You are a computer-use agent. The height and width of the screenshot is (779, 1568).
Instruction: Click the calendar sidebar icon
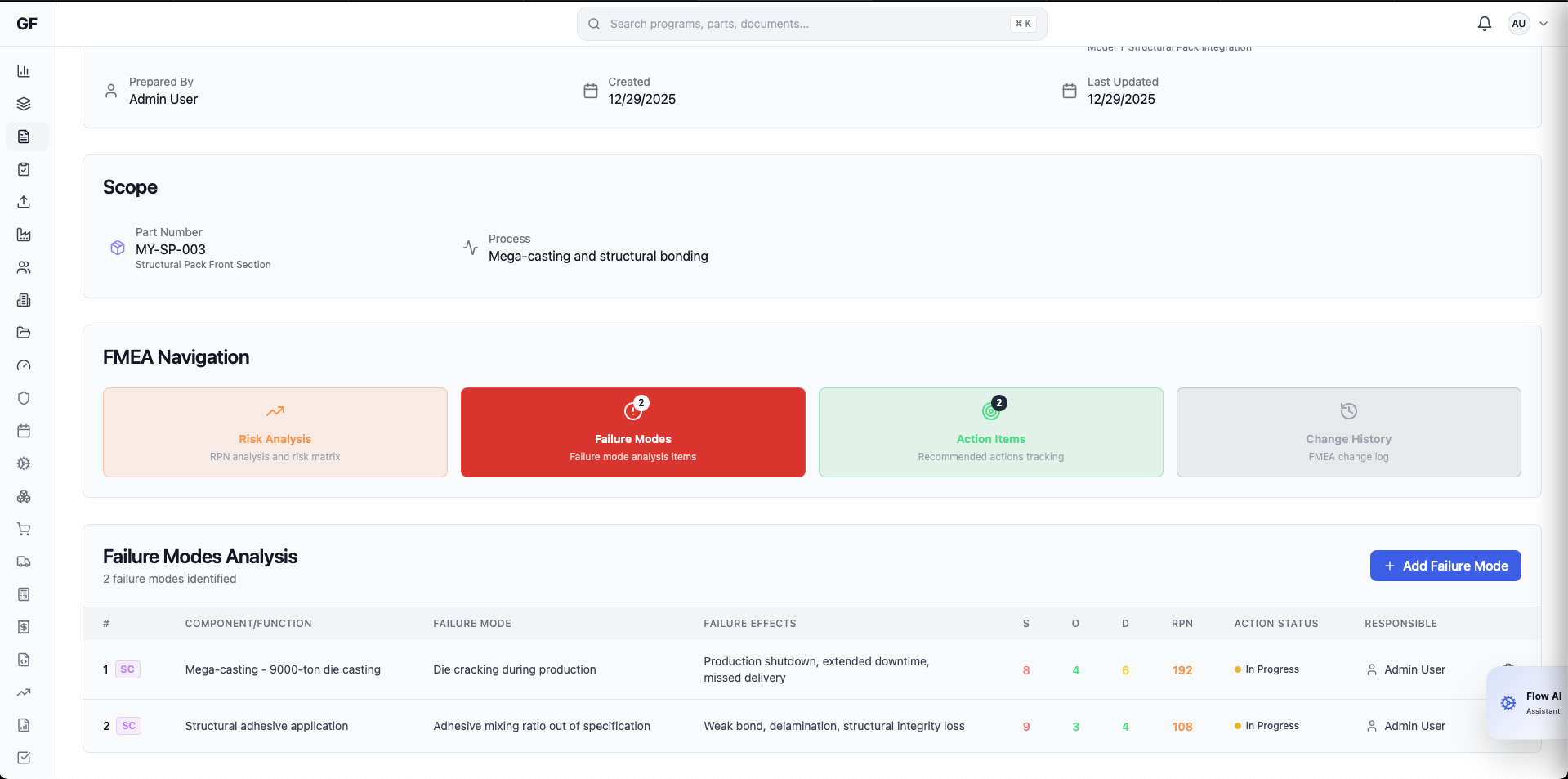pos(24,431)
